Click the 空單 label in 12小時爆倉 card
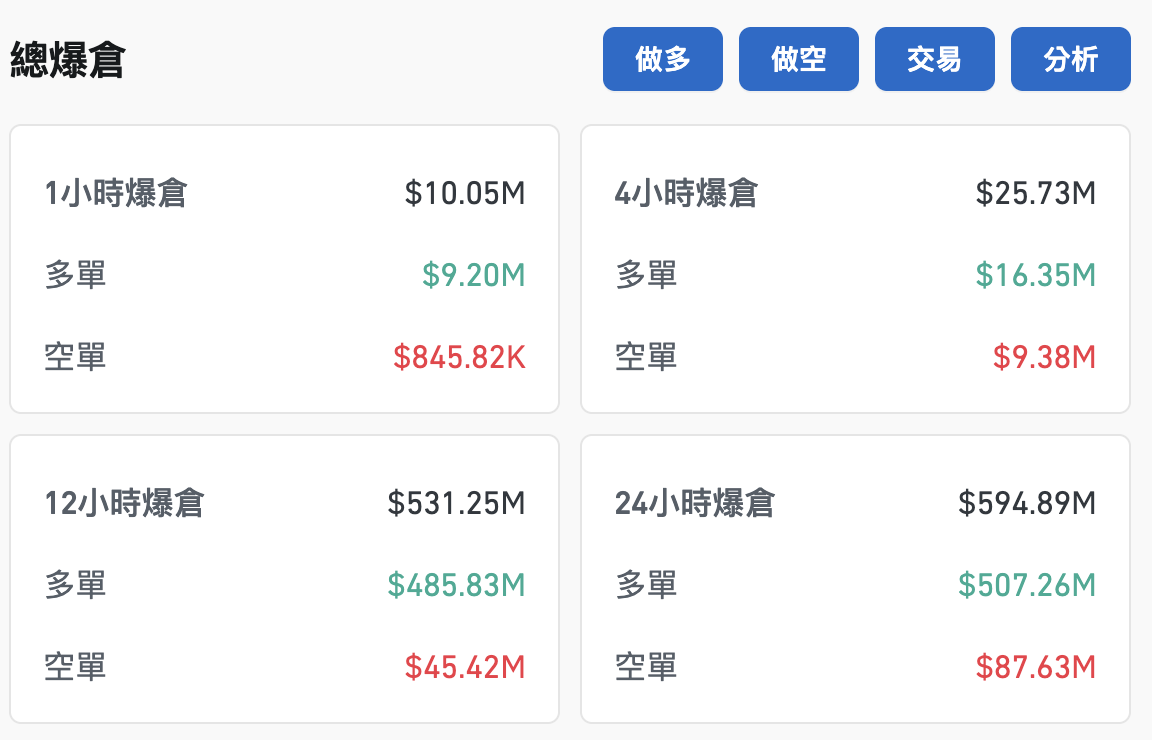Image resolution: width=1152 pixels, height=740 pixels. [x=73, y=666]
